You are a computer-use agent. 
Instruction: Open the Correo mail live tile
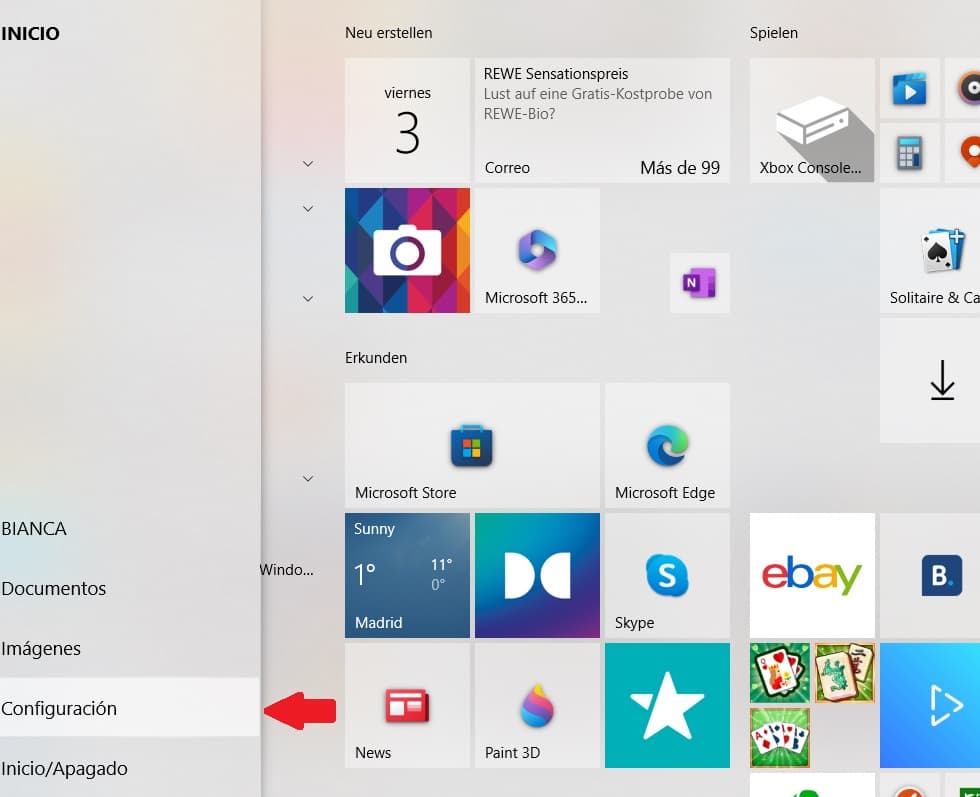[x=602, y=120]
